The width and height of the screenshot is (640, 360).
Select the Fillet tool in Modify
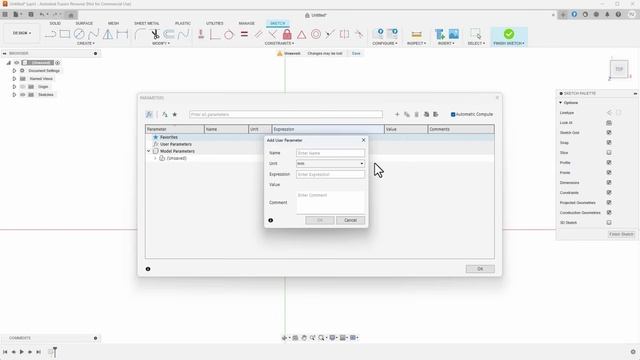[140, 34]
